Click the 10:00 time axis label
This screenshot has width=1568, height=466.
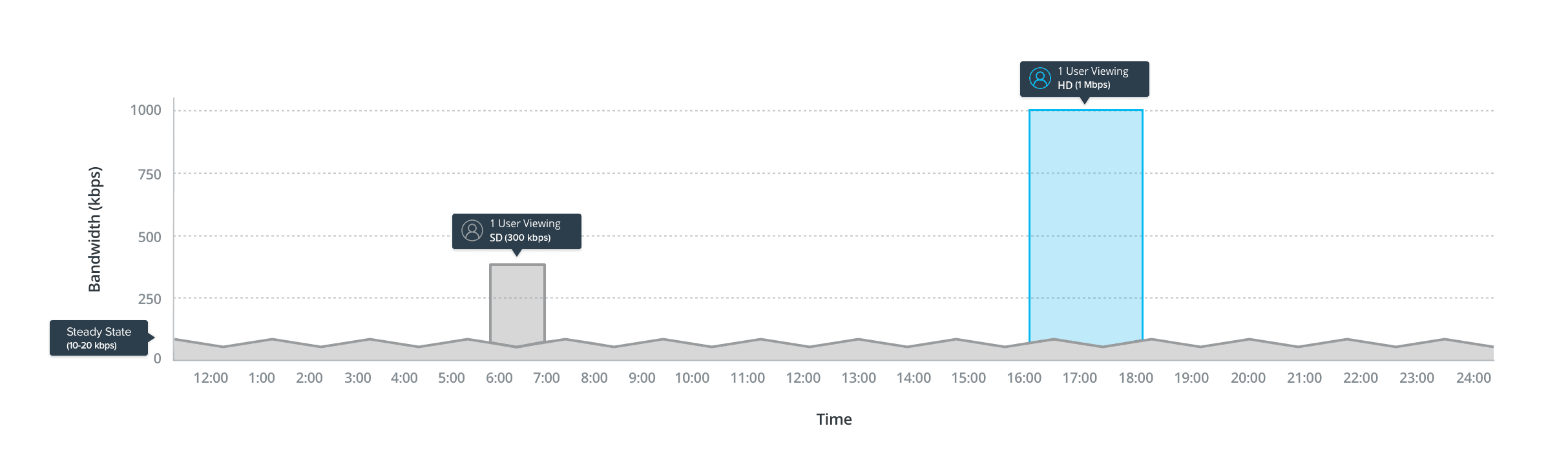(x=692, y=378)
